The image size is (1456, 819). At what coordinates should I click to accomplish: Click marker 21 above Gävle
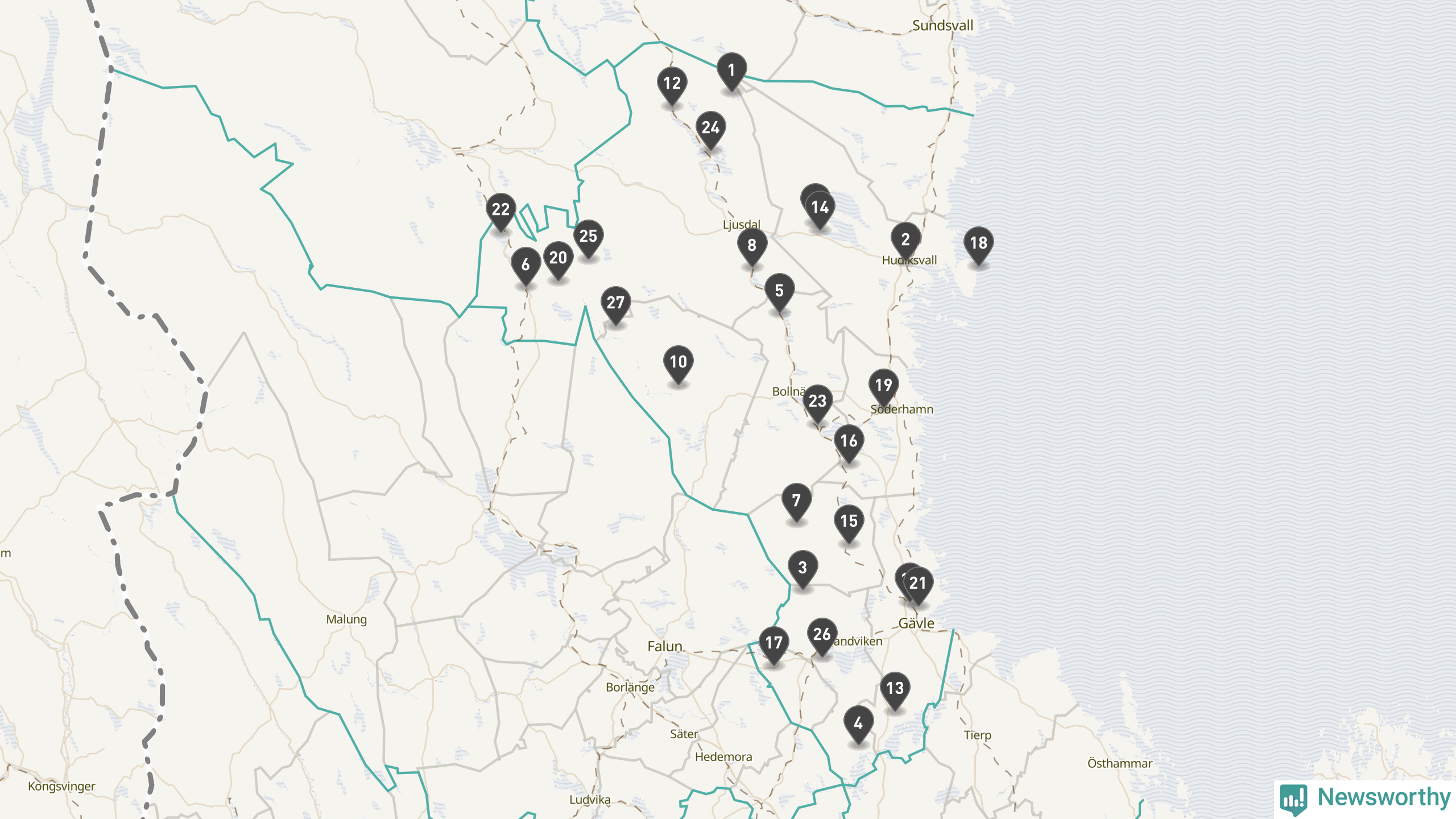click(918, 584)
